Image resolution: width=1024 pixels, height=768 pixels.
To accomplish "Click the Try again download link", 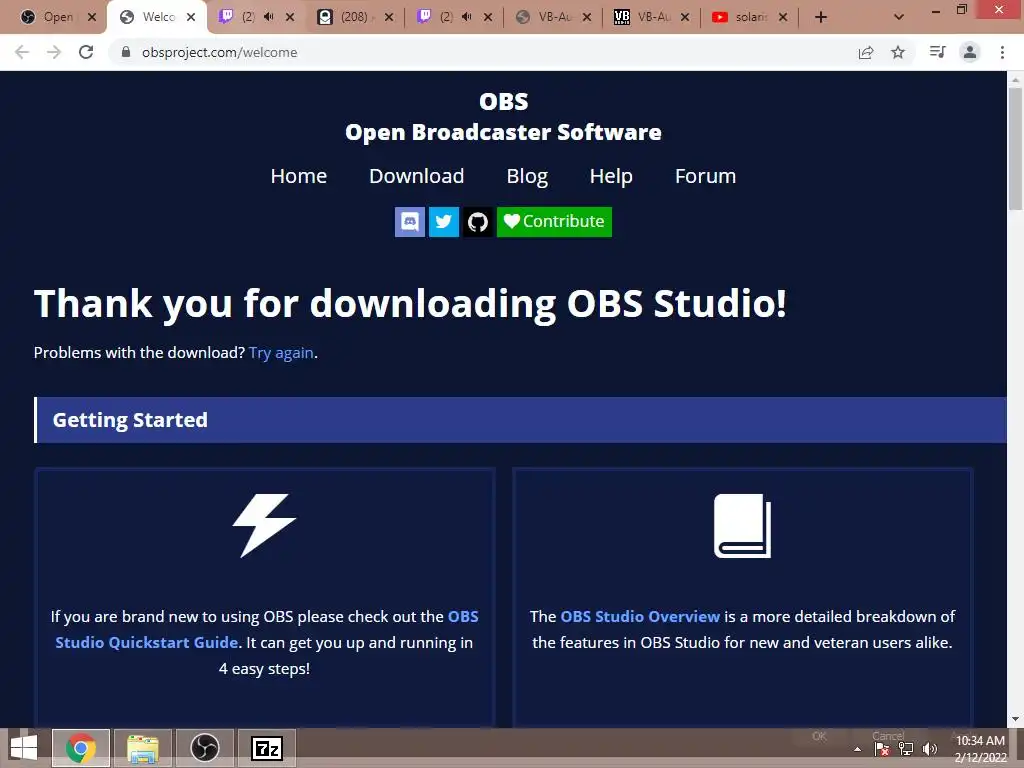I will pyautogui.click(x=281, y=353).
